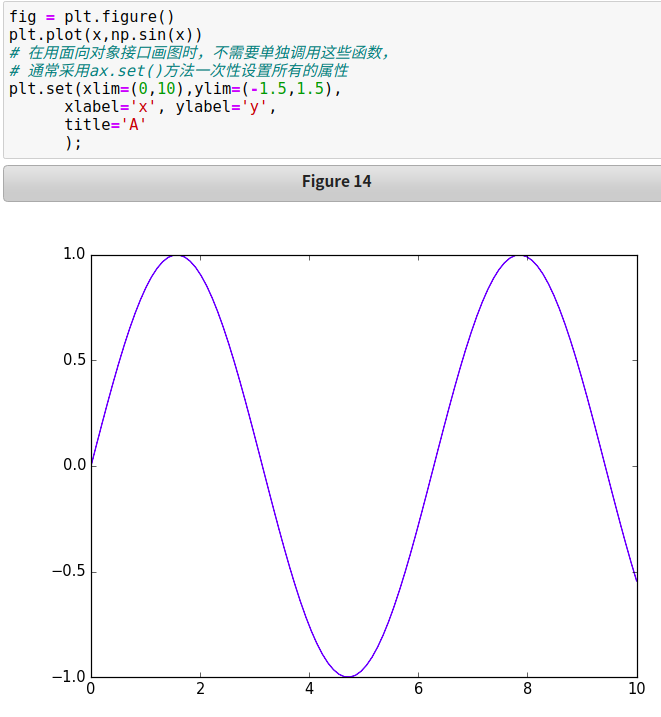Click the x-axis tick label 2
Viewport: 661px width, 717px height.
(x=200, y=689)
